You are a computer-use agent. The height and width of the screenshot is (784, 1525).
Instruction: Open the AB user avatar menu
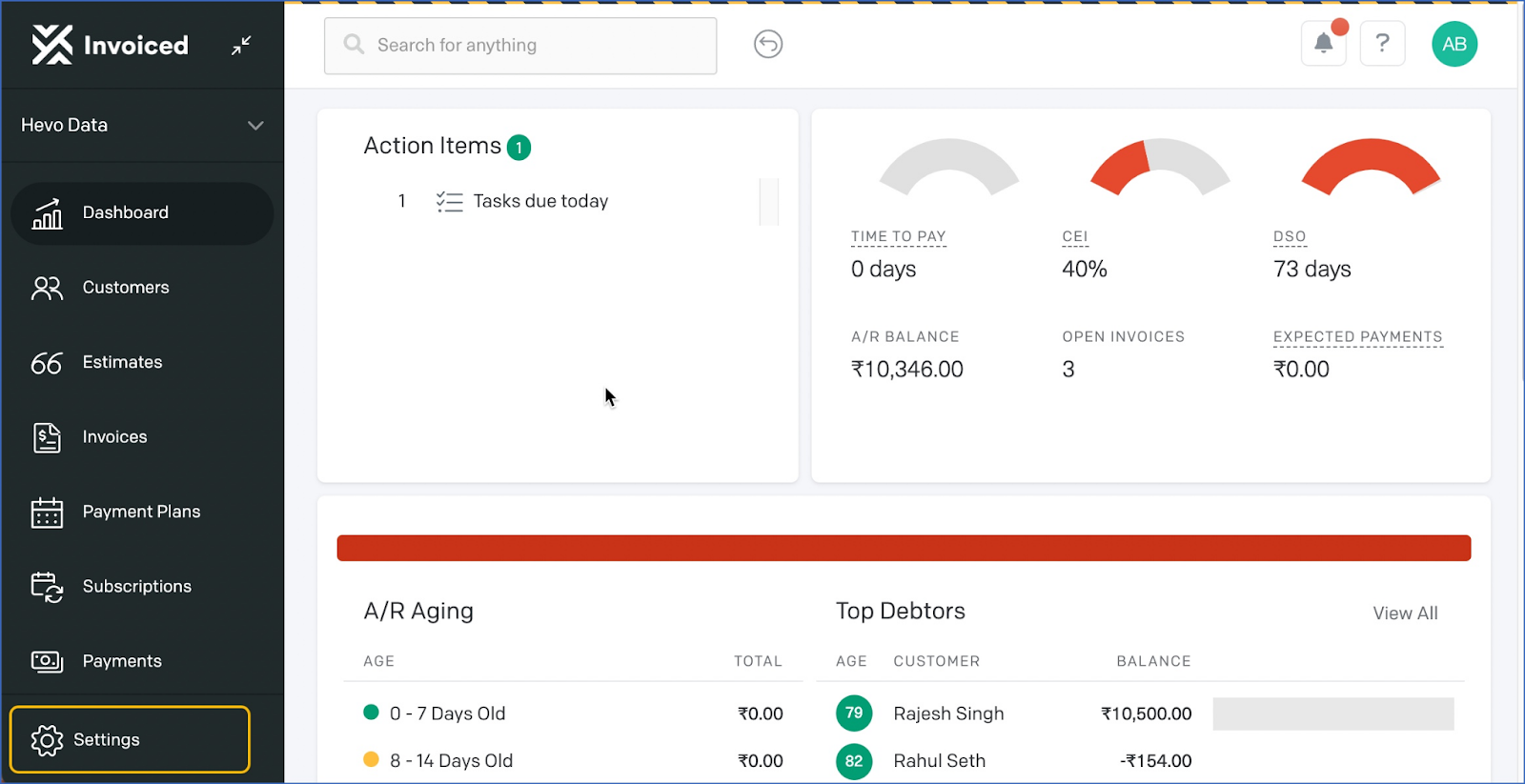coord(1454,44)
